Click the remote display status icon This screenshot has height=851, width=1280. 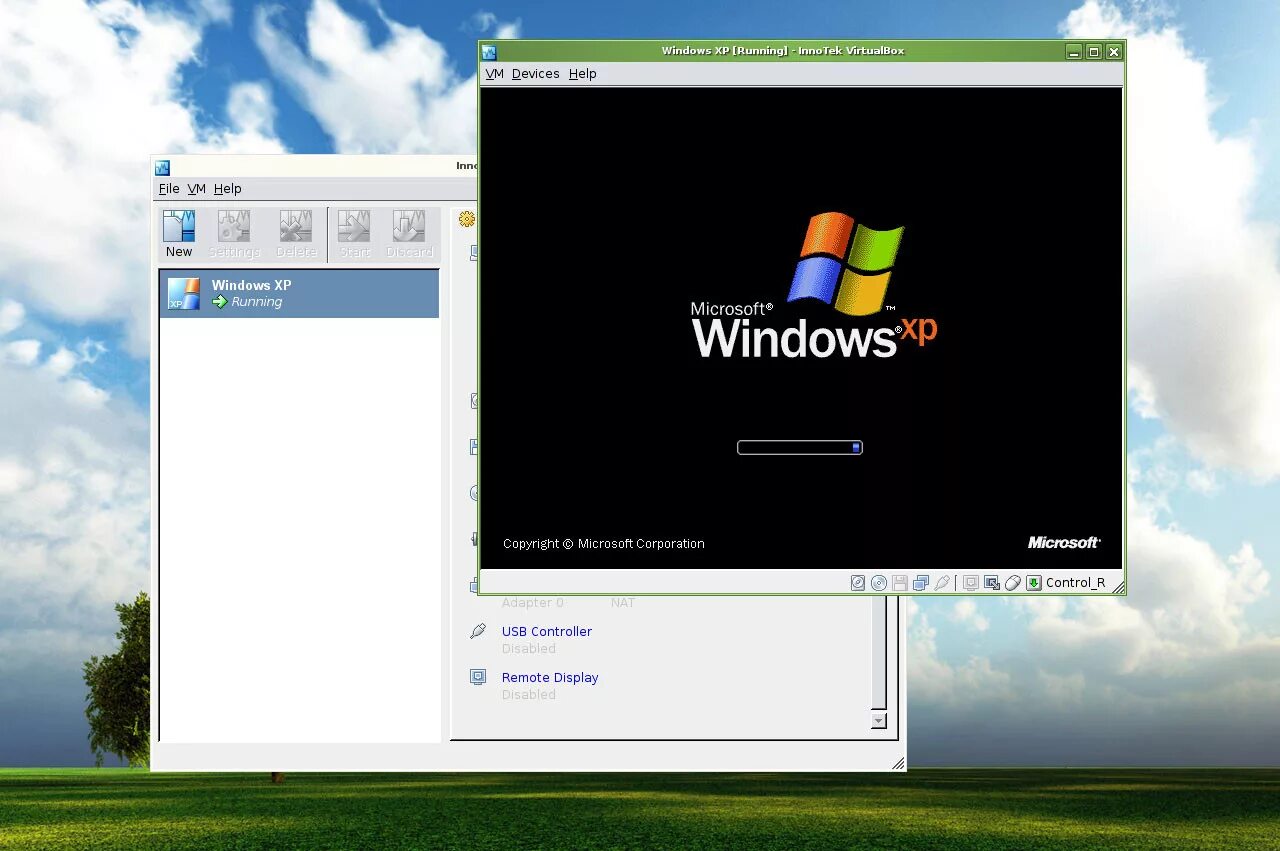point(971,583)
